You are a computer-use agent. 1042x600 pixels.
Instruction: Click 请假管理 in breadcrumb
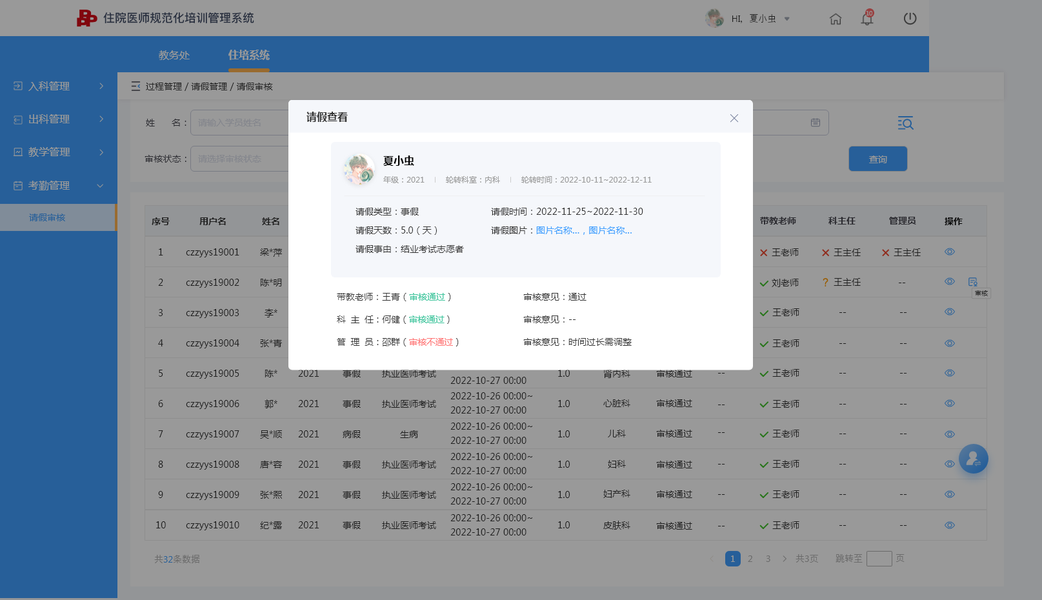pyautogui.click(x=209, y=86)
